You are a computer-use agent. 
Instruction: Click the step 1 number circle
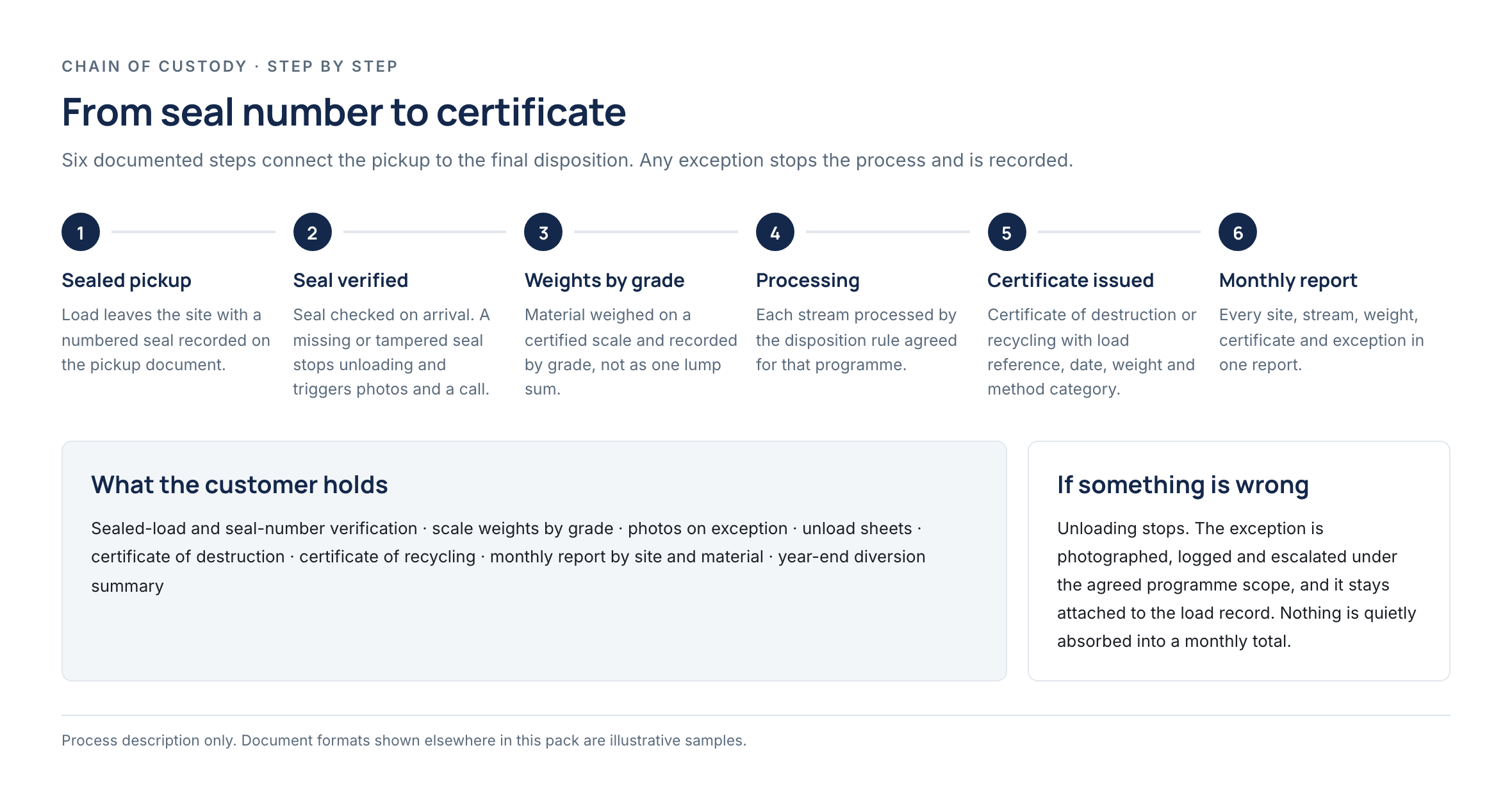(81, 232)
